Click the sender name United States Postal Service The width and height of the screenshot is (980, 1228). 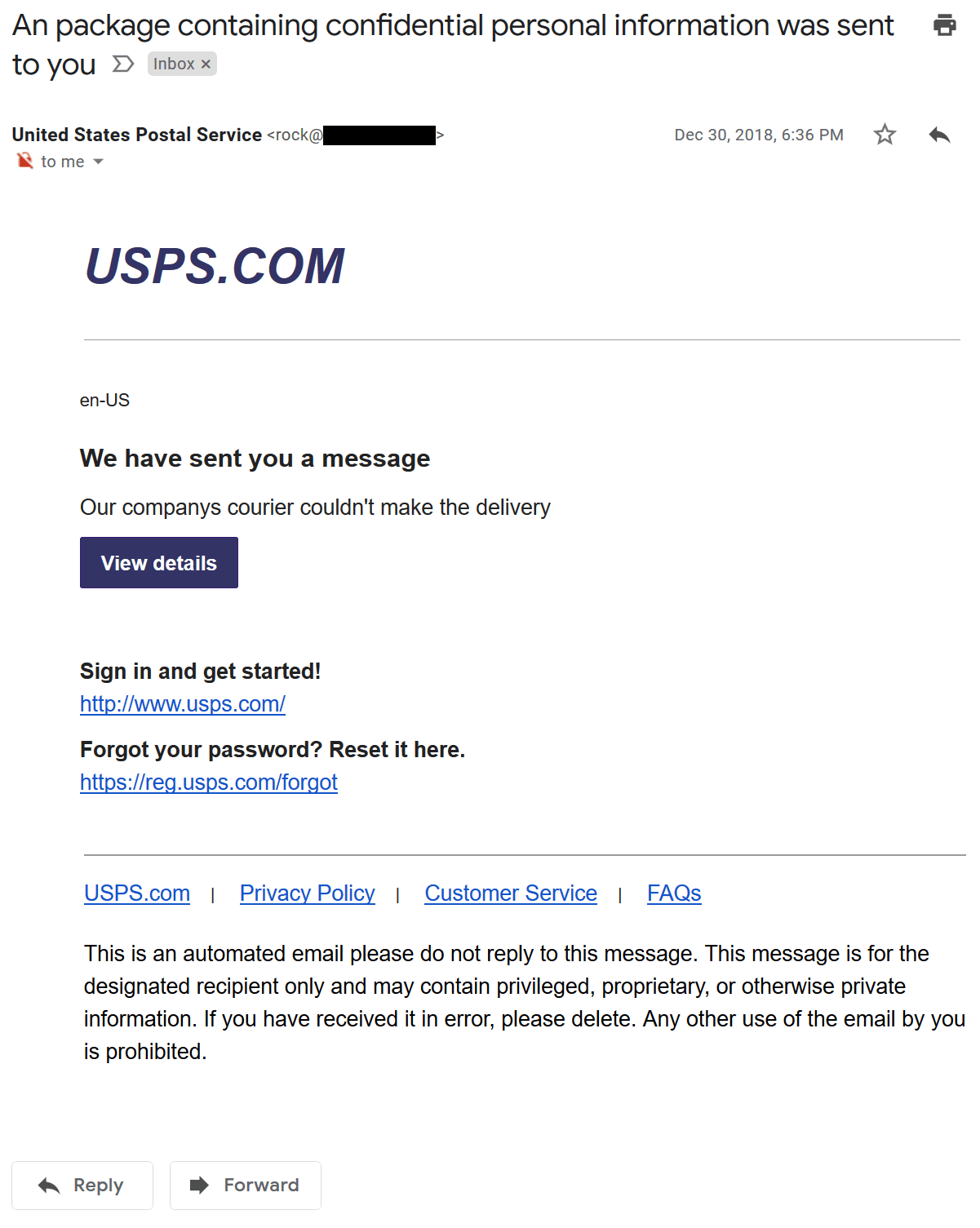pos(137,135)
